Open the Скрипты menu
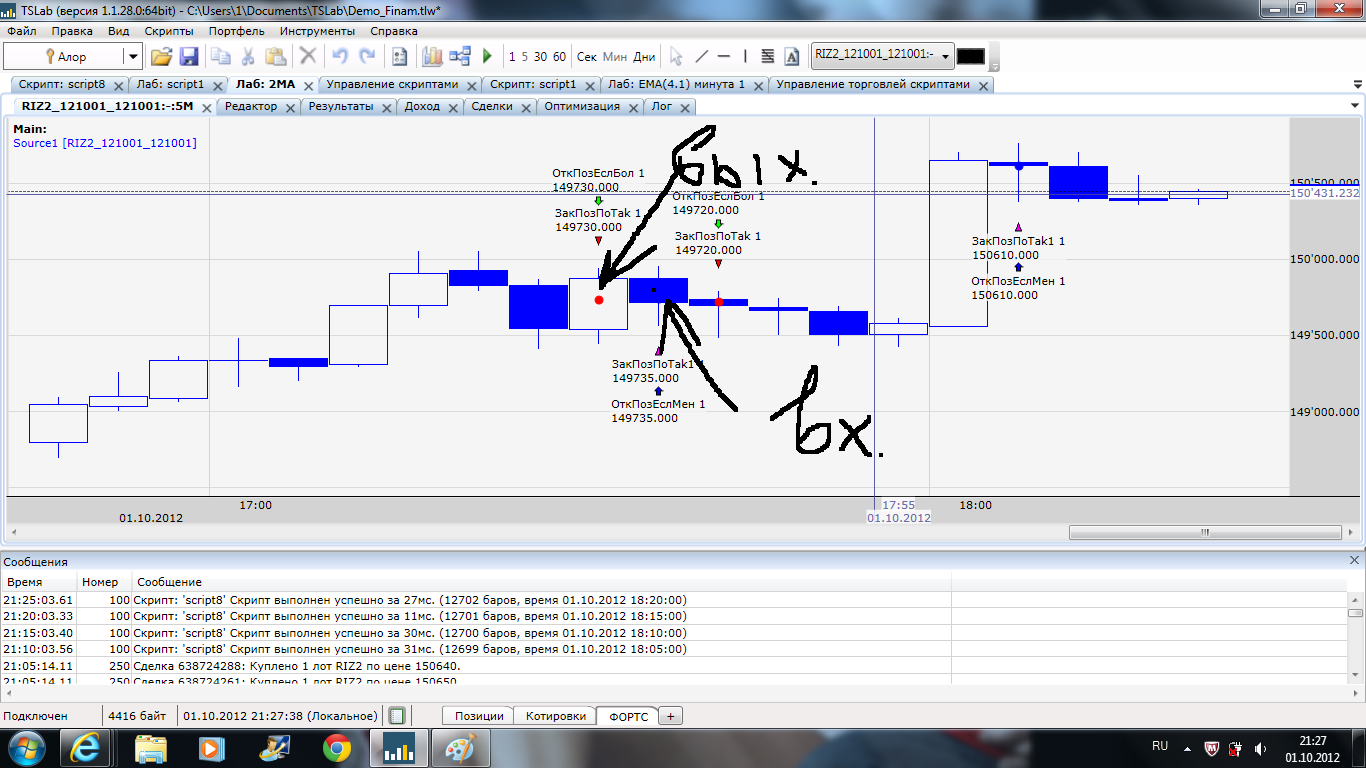The width and height of the screenshot is (1366, 768). coord(169,31)
